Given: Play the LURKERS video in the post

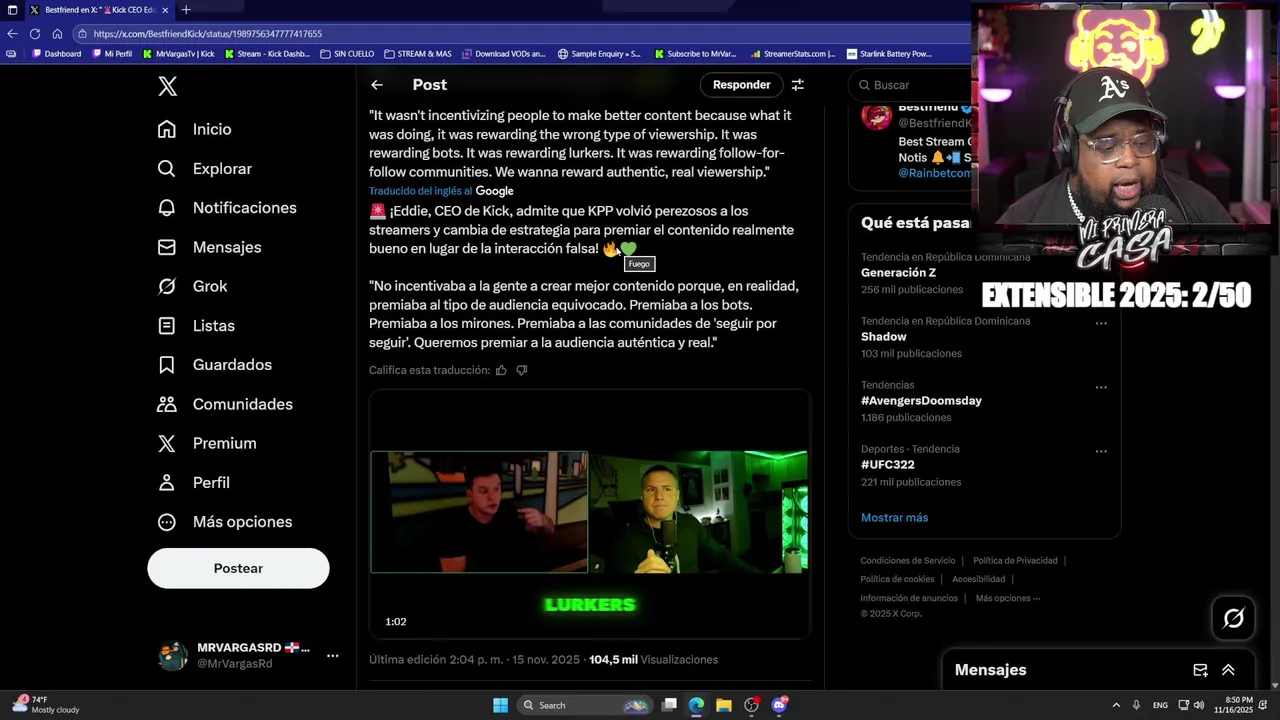Looking at the screenshot, I should [x=590, y=514].
